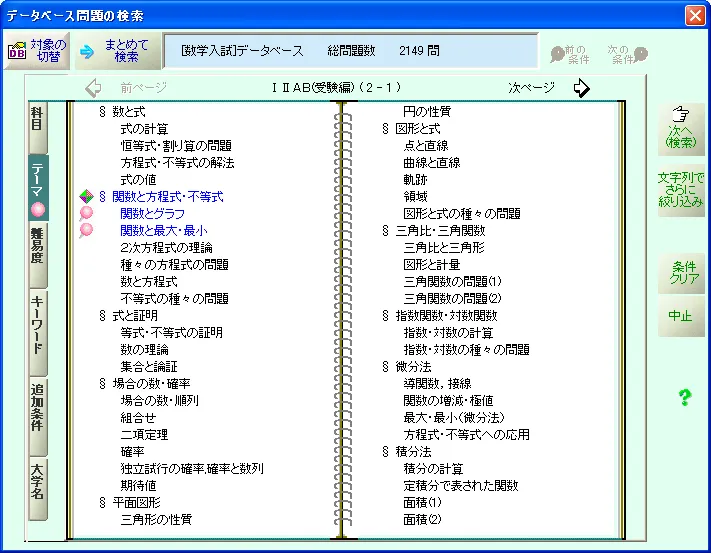This screenshot has width=711, height=553.
Task: Select section § 式と証明
Action: pyautogui.click(x=128, y=315)
